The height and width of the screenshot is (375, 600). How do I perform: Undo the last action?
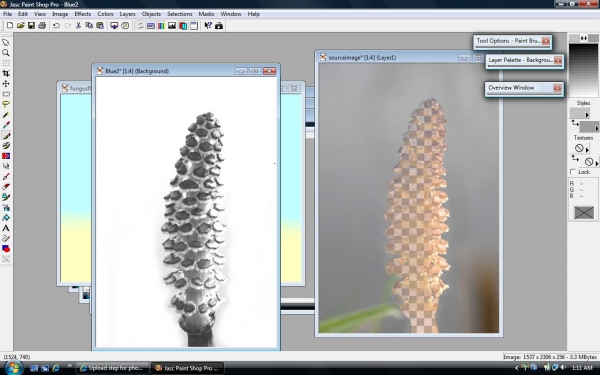tap(56, 26)
